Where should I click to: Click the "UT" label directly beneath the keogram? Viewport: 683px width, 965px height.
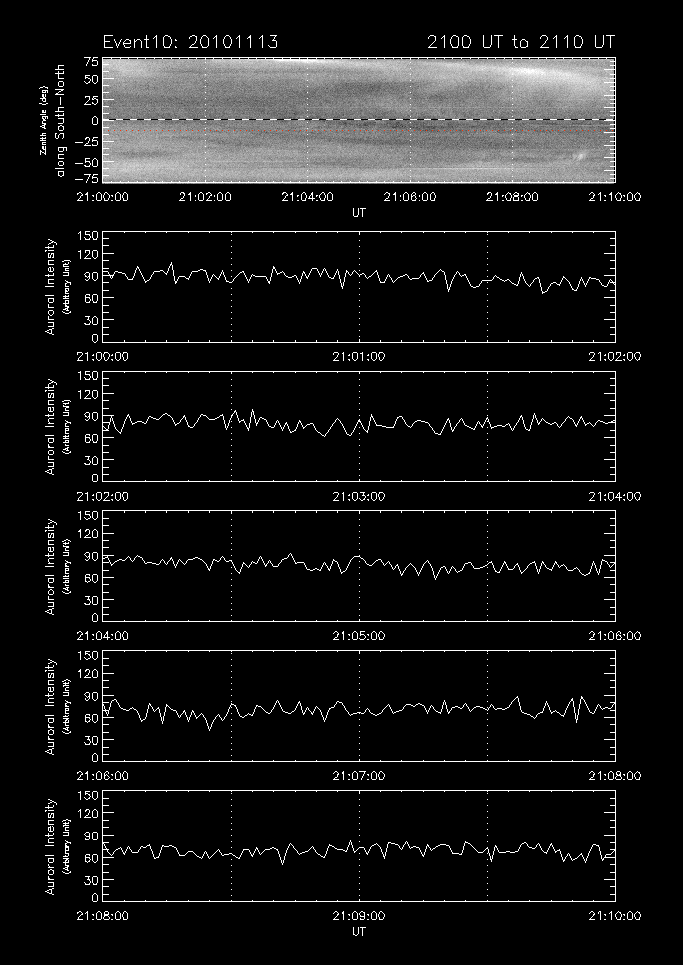[x=359, y=213]
